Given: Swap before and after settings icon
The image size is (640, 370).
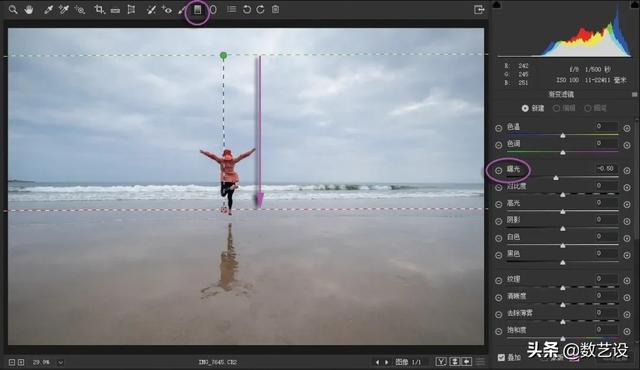Looking at the screenshot, I should click(454, 362).
